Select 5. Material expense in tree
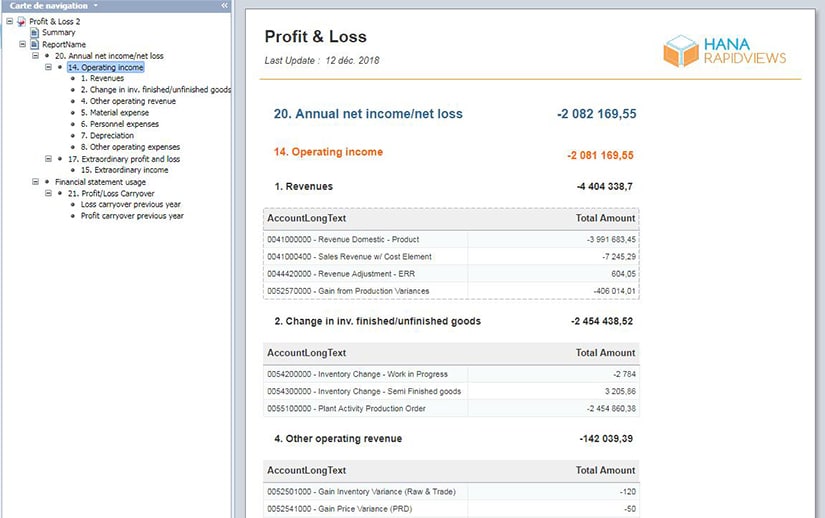 (x=115, y=113)
